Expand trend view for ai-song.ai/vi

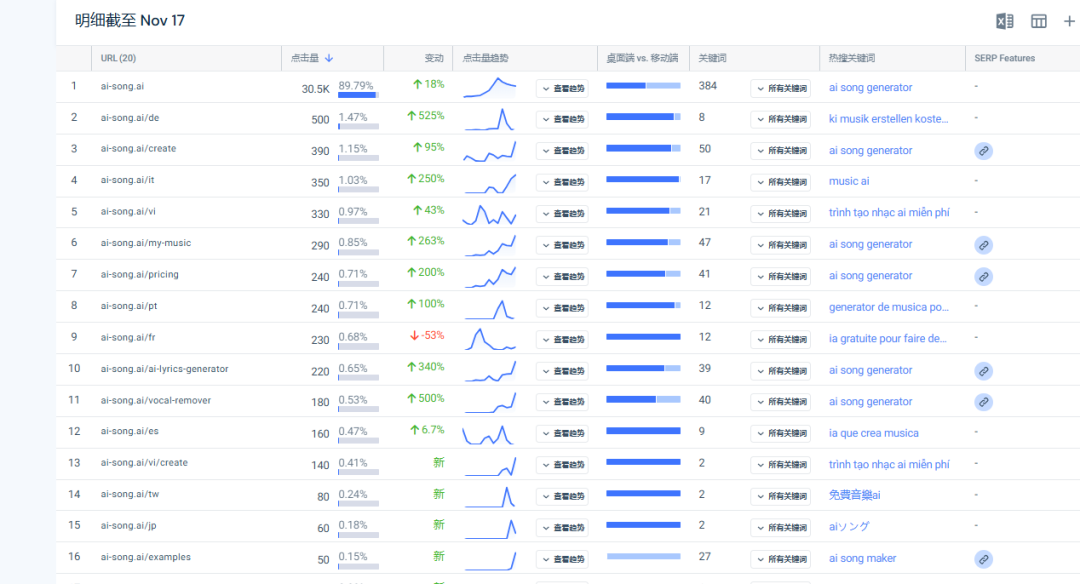[562, 213]
